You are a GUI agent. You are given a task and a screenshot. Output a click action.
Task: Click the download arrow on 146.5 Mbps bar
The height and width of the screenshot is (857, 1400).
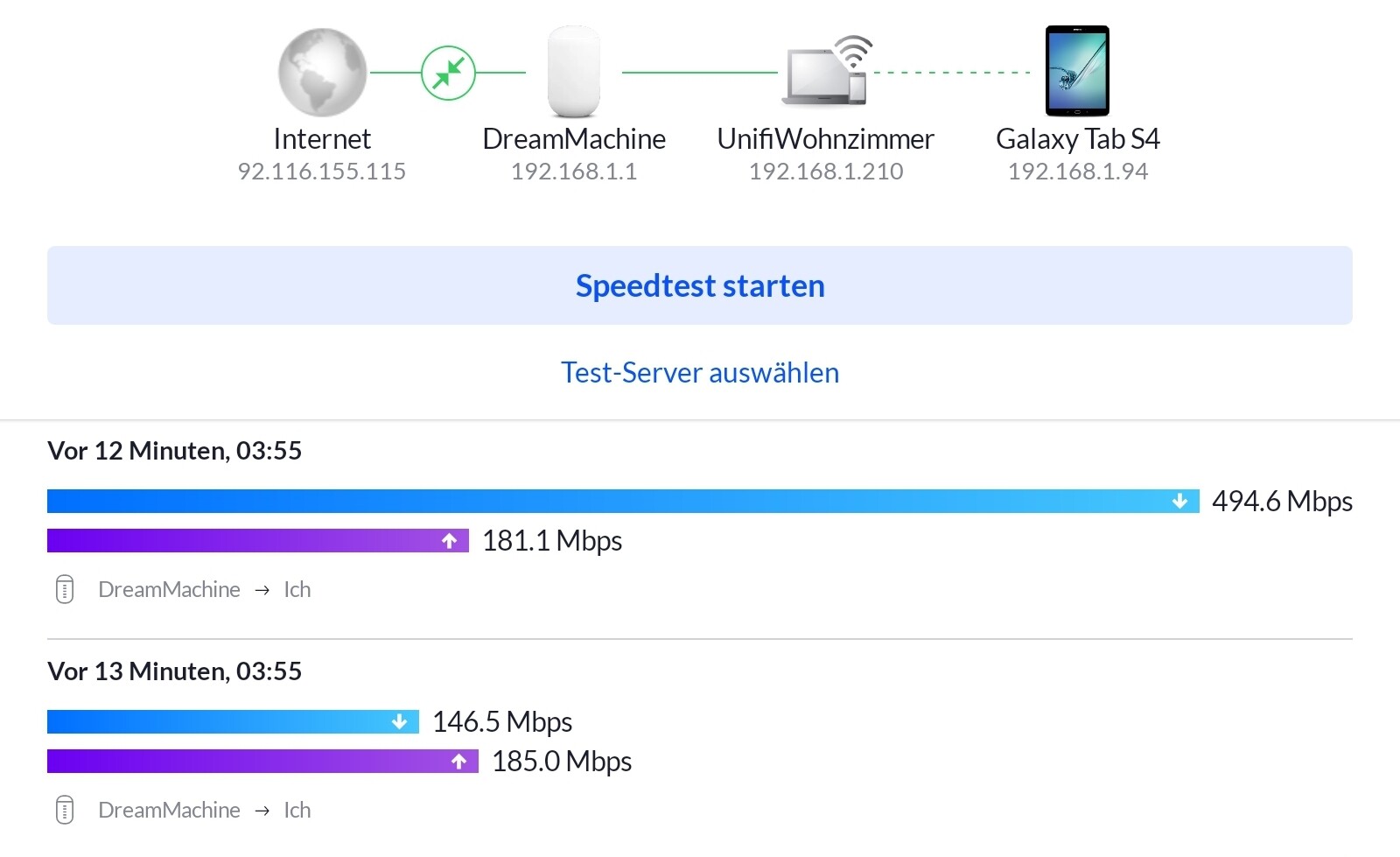coord(400,722)
